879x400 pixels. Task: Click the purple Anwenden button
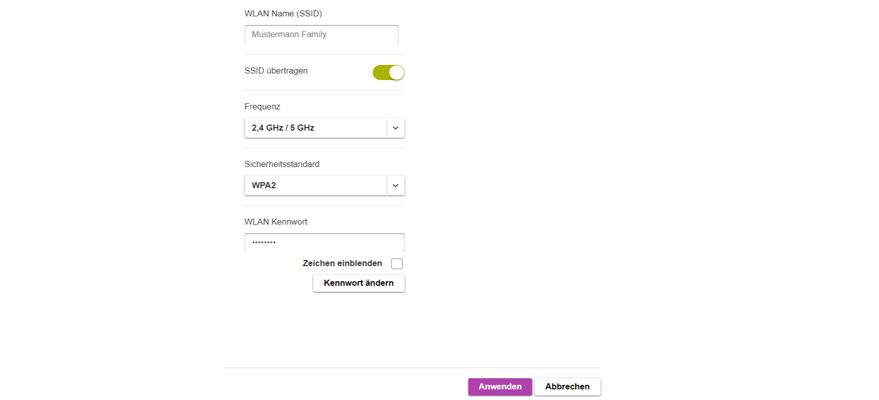click(x=500, y=387)
